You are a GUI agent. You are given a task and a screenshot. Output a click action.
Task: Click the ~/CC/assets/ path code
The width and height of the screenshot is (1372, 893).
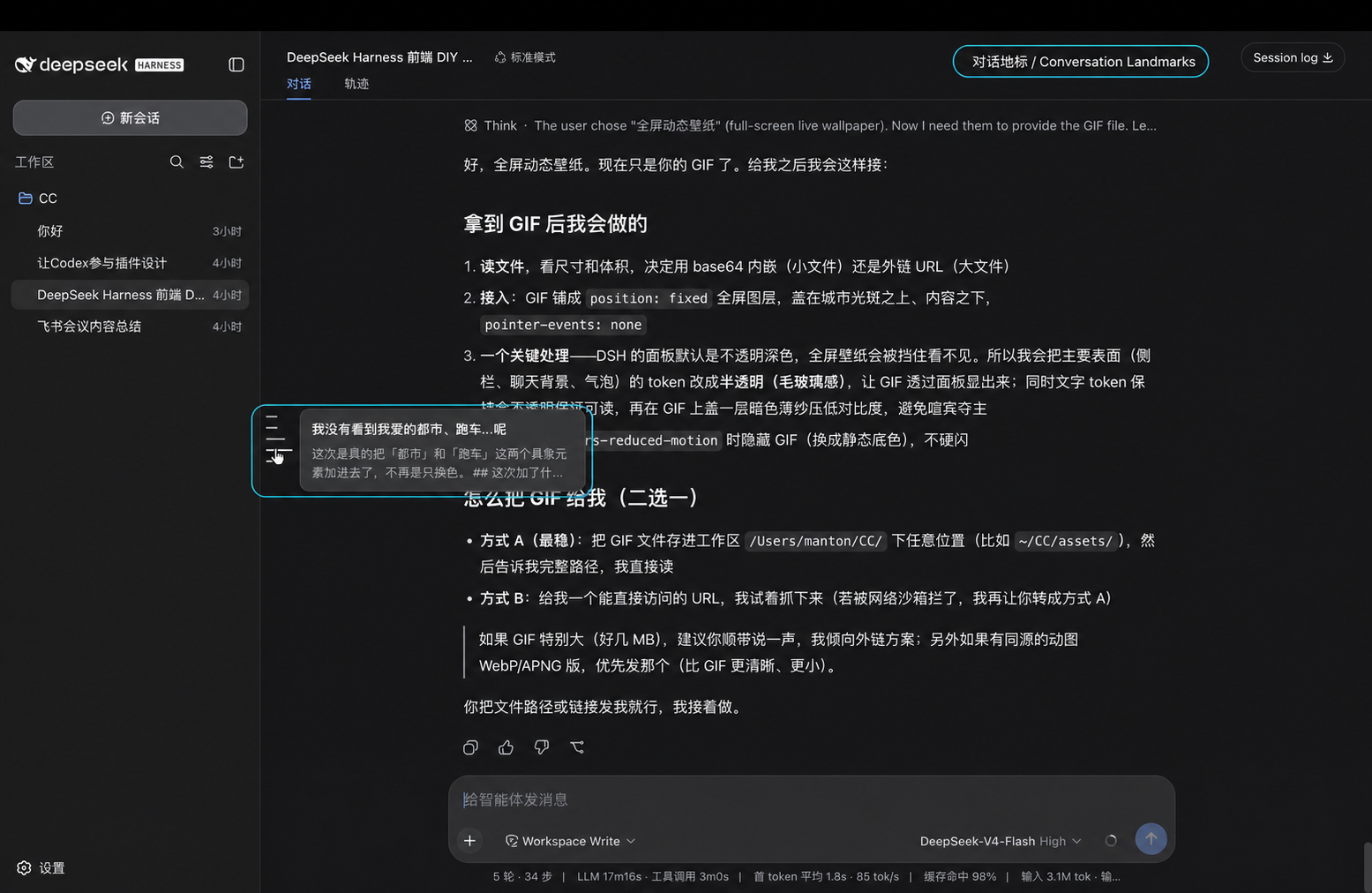click(1068, 541)
